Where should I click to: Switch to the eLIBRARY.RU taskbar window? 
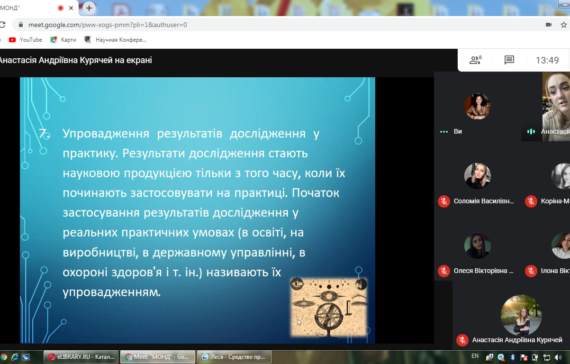[x=81, y=357]
